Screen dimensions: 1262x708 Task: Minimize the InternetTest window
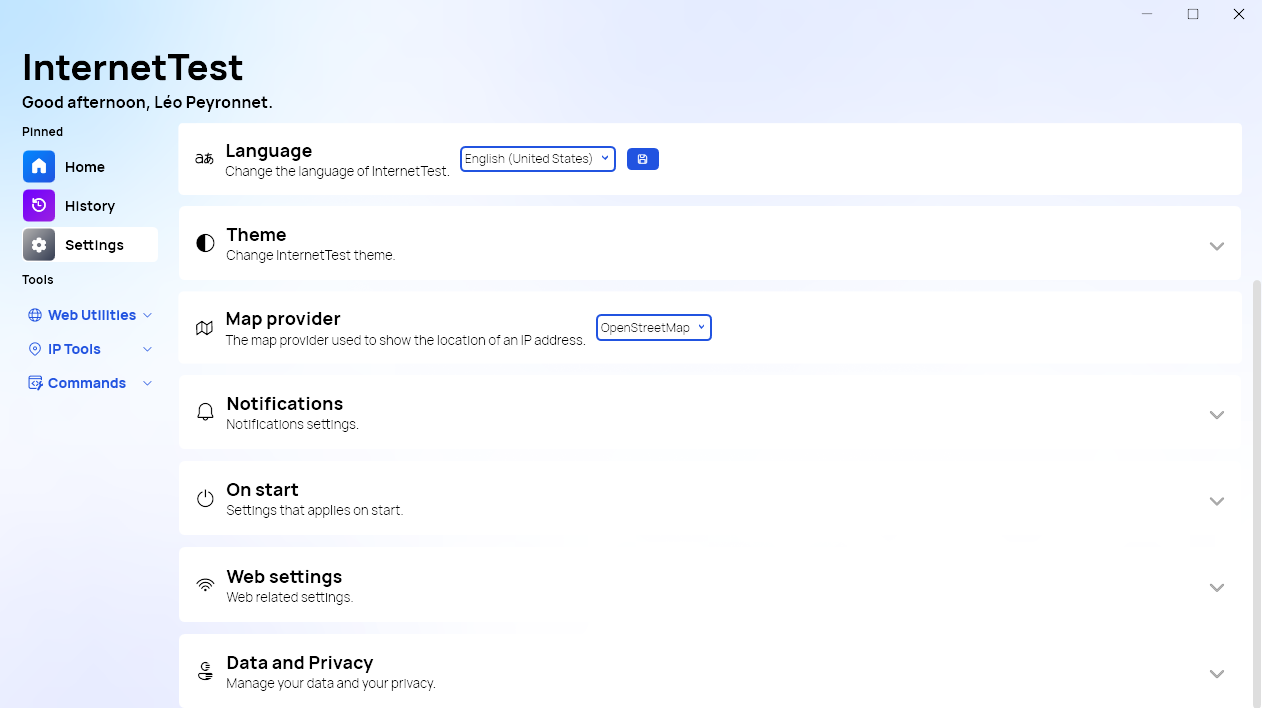[x=1147, y=14]
